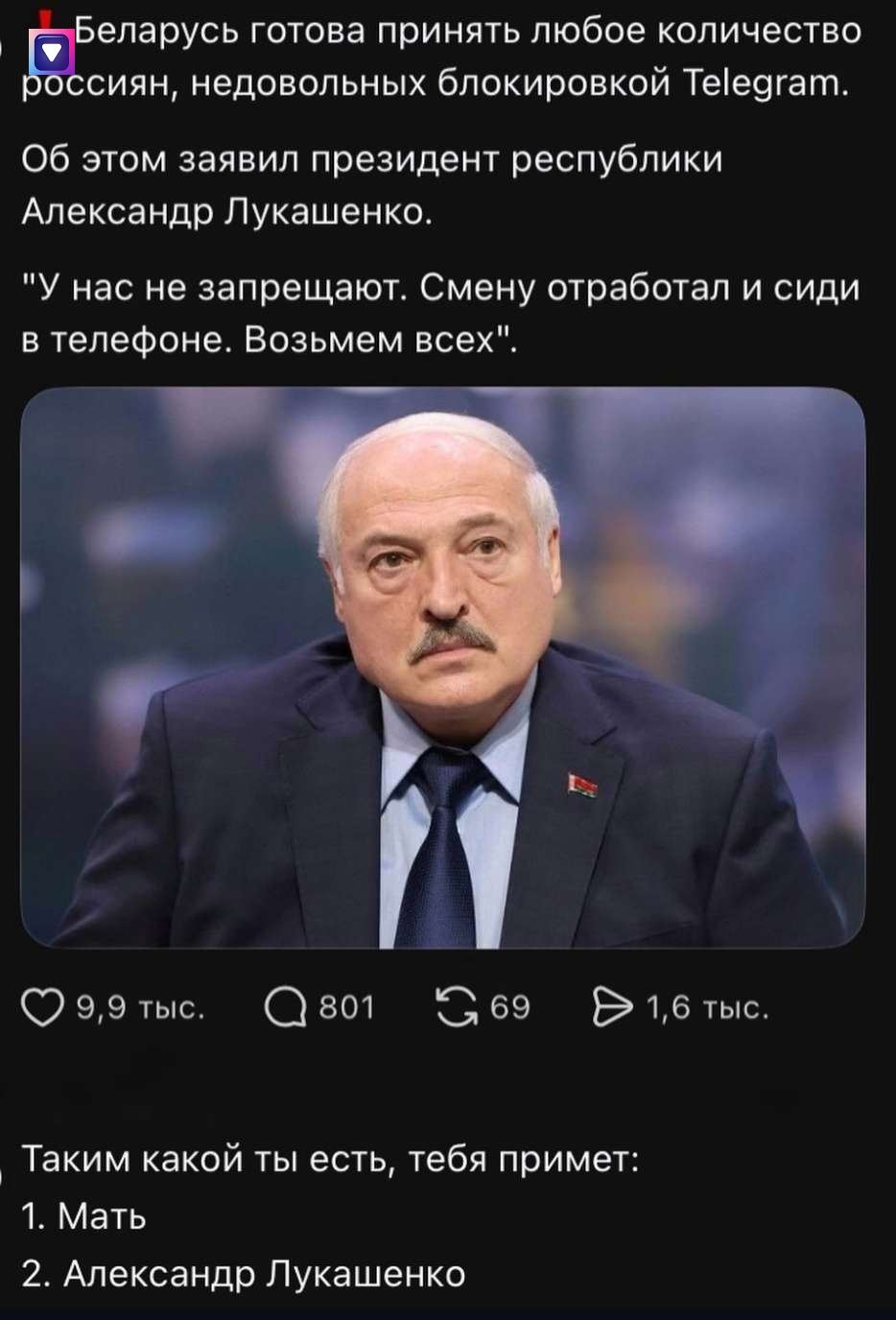The height and width of the screenshot is (1320, 896).
Task: Click the 801 comments count
Action: (x=346, y=1007)
